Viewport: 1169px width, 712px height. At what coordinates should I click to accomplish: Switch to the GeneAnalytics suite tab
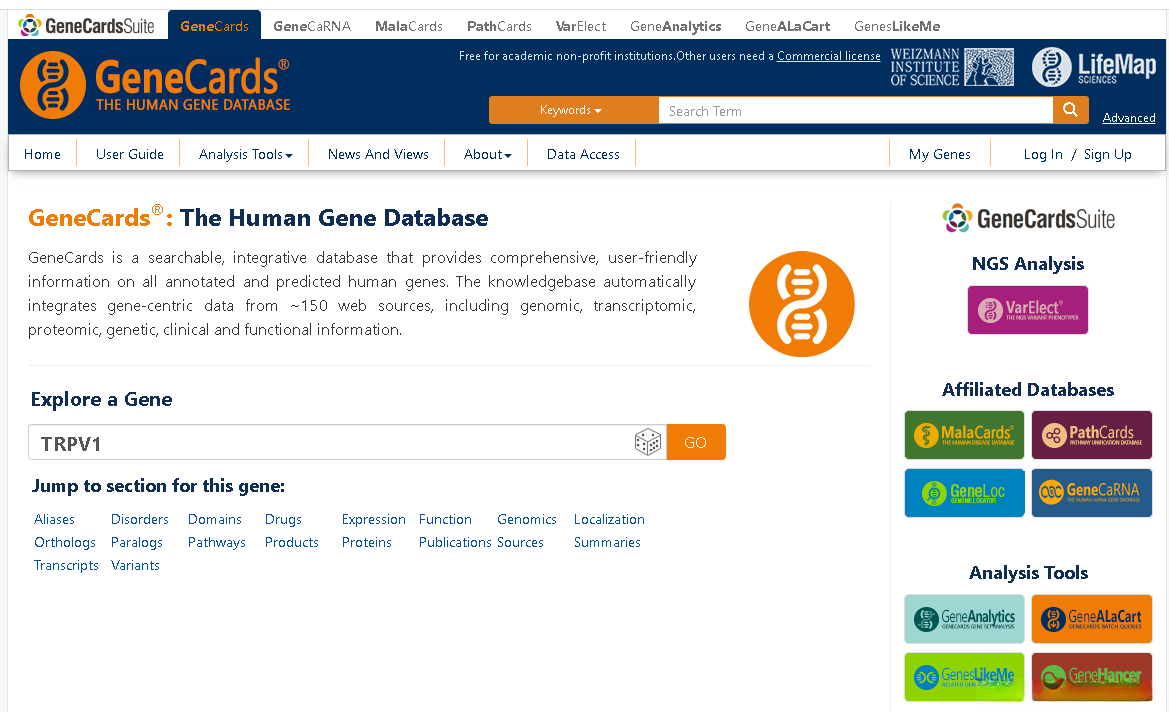675,26
